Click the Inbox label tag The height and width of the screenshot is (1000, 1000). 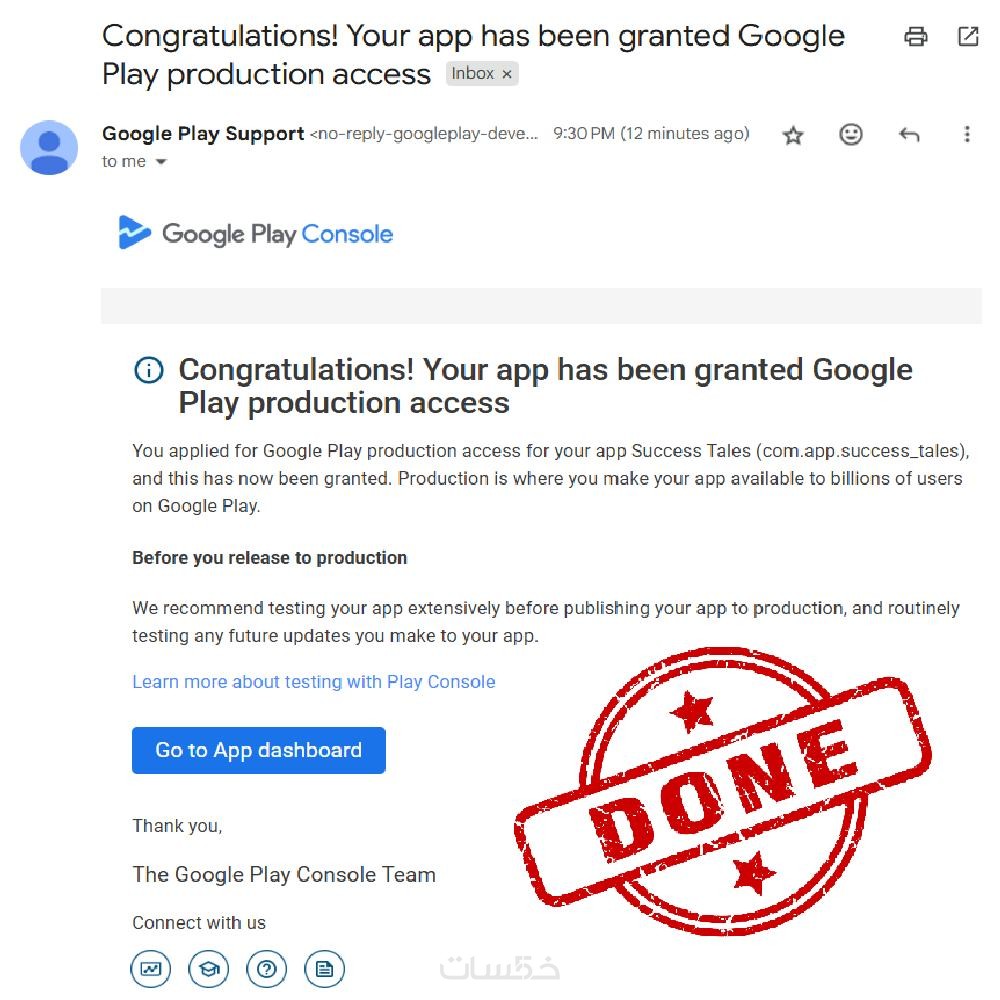pos(472,74)
